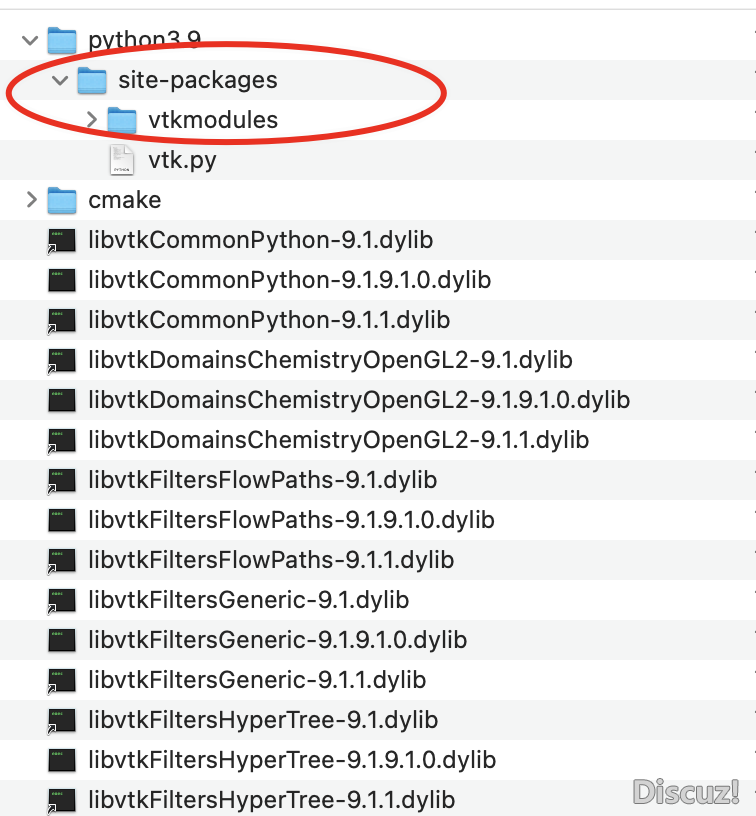Select libvtkCommonPython-9.1.dylib alias icon

62,240
